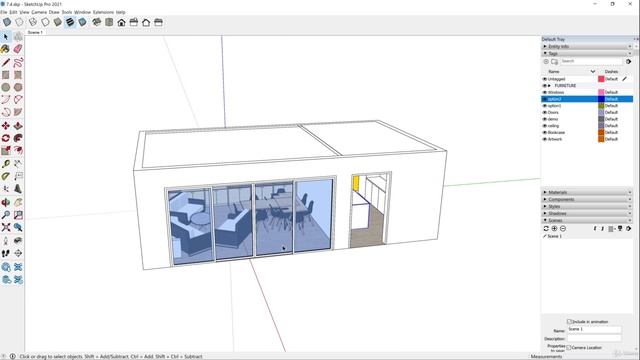Click Zoom Extents tool
The image size is (640, 360).
tap(6, 227)
